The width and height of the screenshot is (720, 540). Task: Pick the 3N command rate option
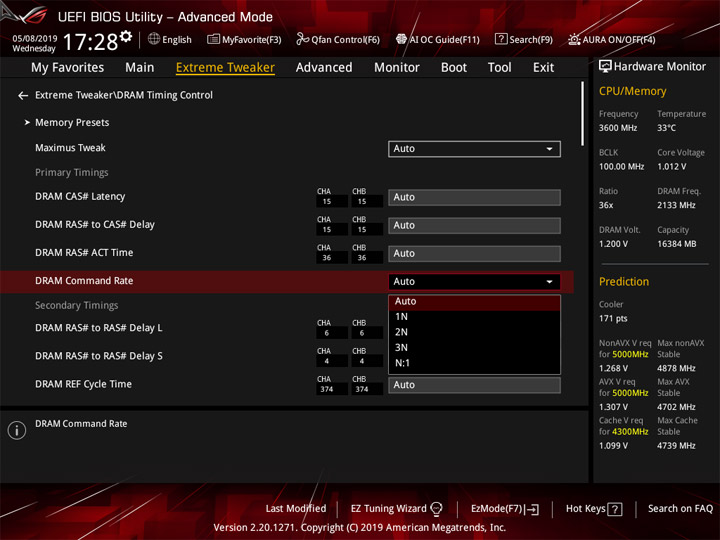(474, 348)
